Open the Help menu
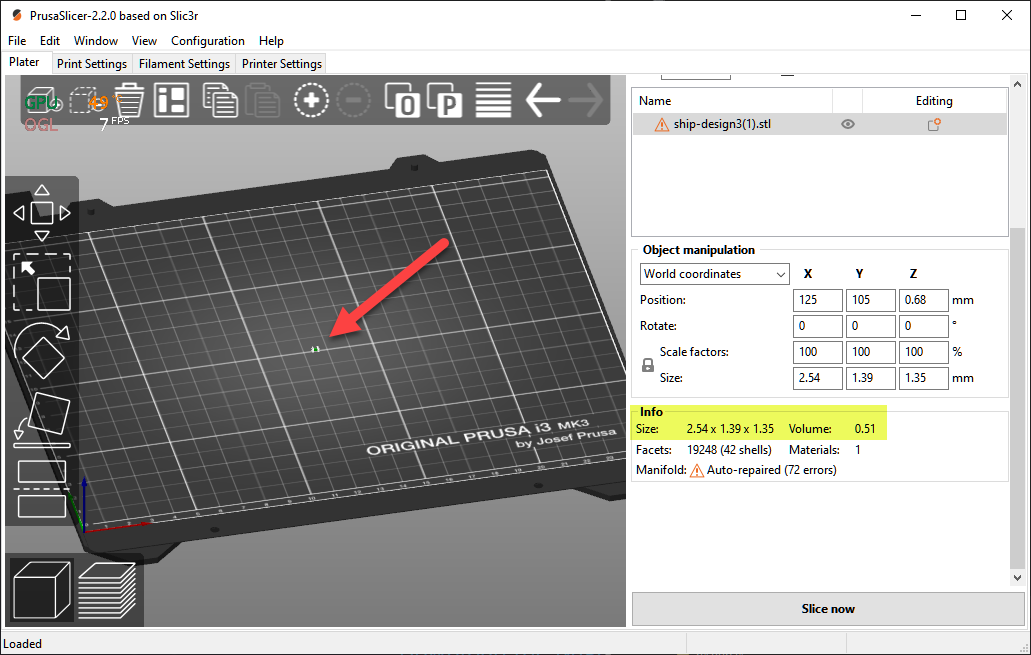1031x655 pixels. [271, 41]
